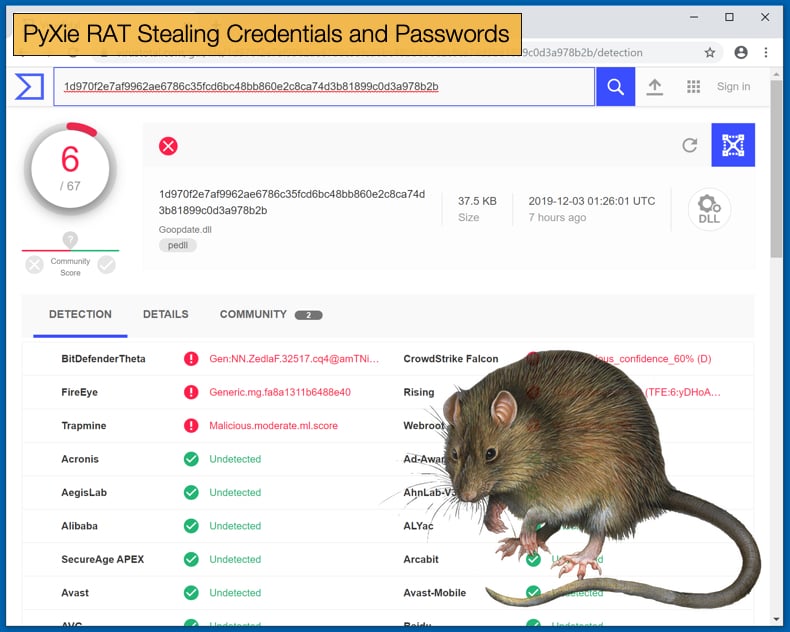
Task: Click the Generic.mg.fa8a1311b6488e40 detection text
Action: coord(280,392)
